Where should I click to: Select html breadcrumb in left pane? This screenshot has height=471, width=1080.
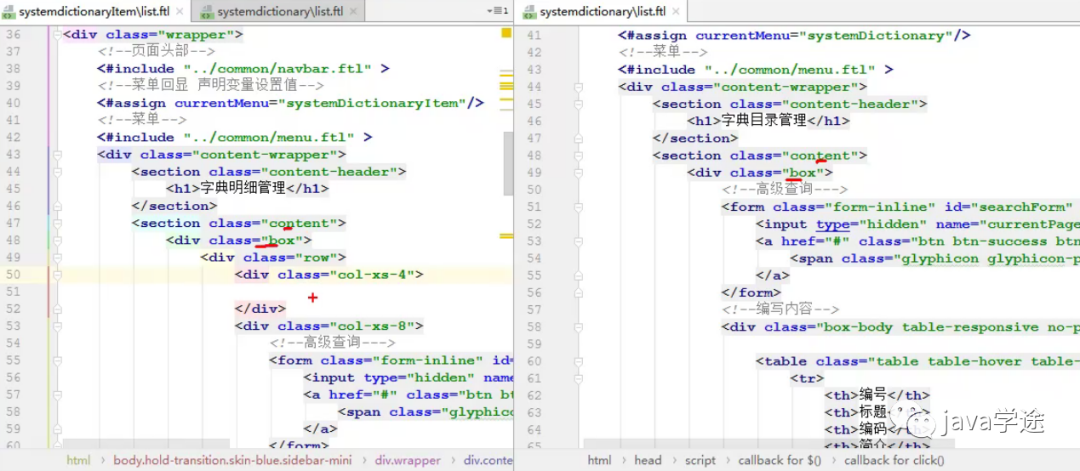click(78, 460)
